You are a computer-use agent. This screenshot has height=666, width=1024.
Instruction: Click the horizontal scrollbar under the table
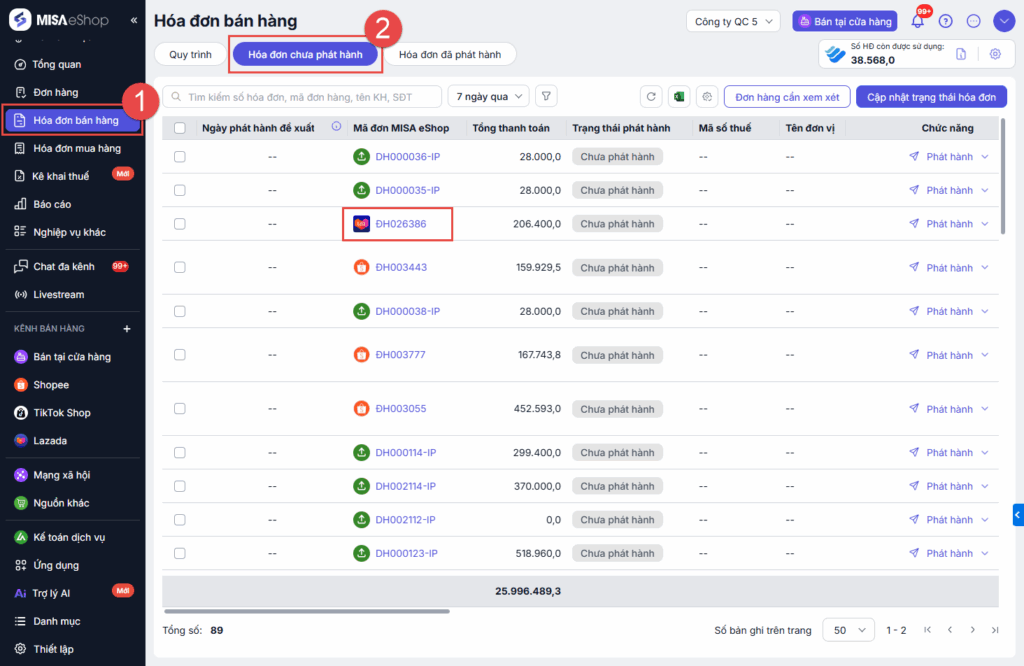306,611
